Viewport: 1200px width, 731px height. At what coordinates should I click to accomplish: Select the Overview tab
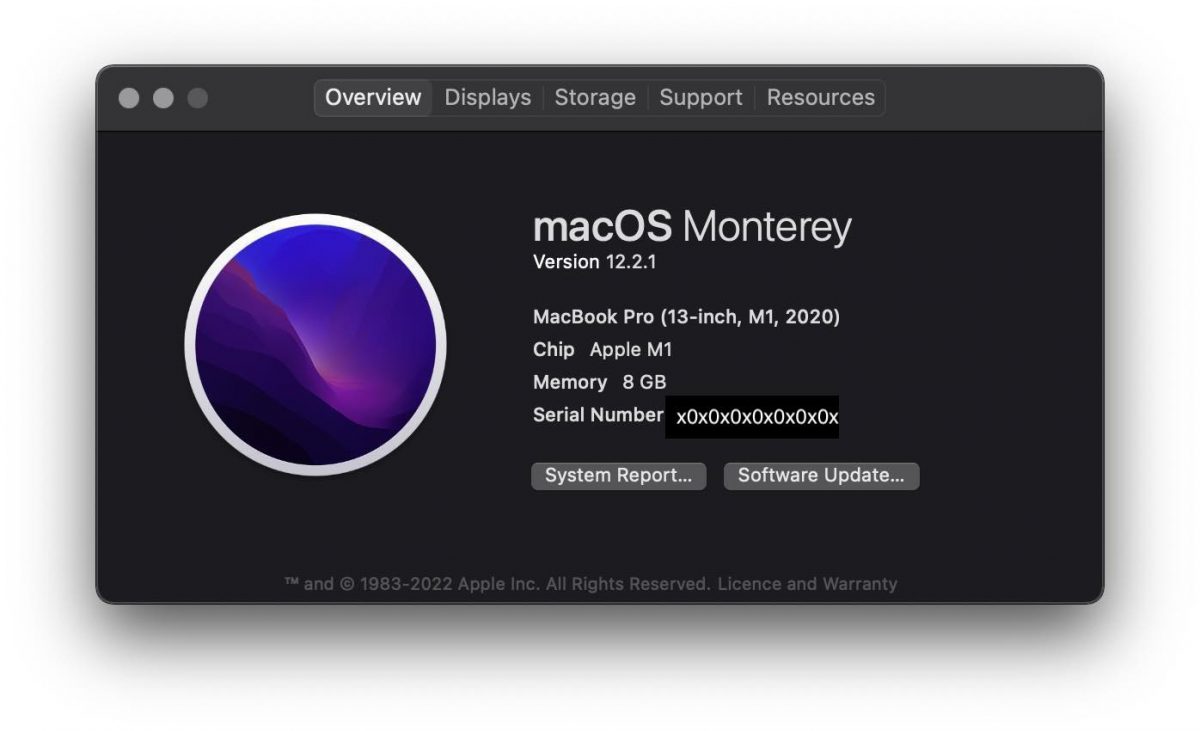[x=373, y=98]
